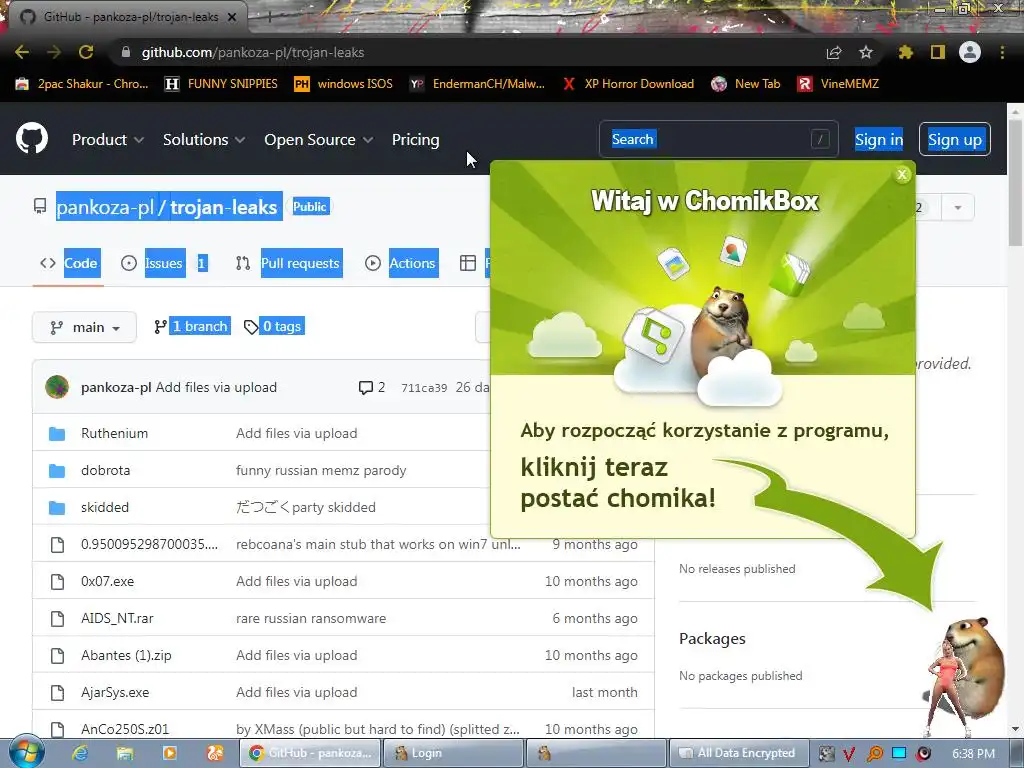This screenshot has height=768, width=1024.
Task: Switch to the Code tab
Action: (x=69, y=263)
